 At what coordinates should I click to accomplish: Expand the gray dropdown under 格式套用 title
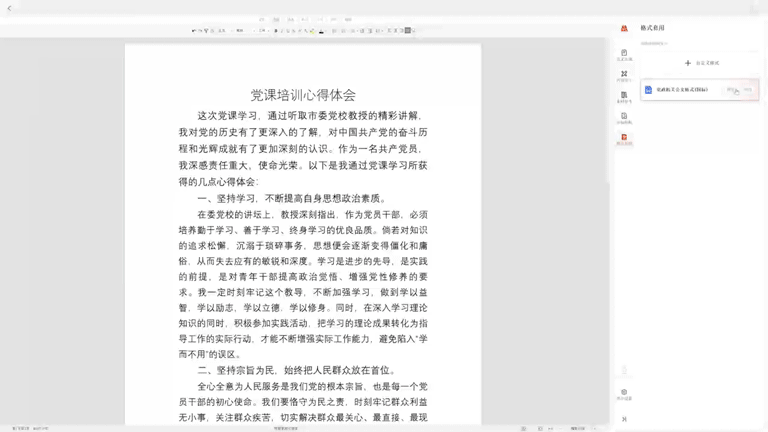(x=654, y=43)
